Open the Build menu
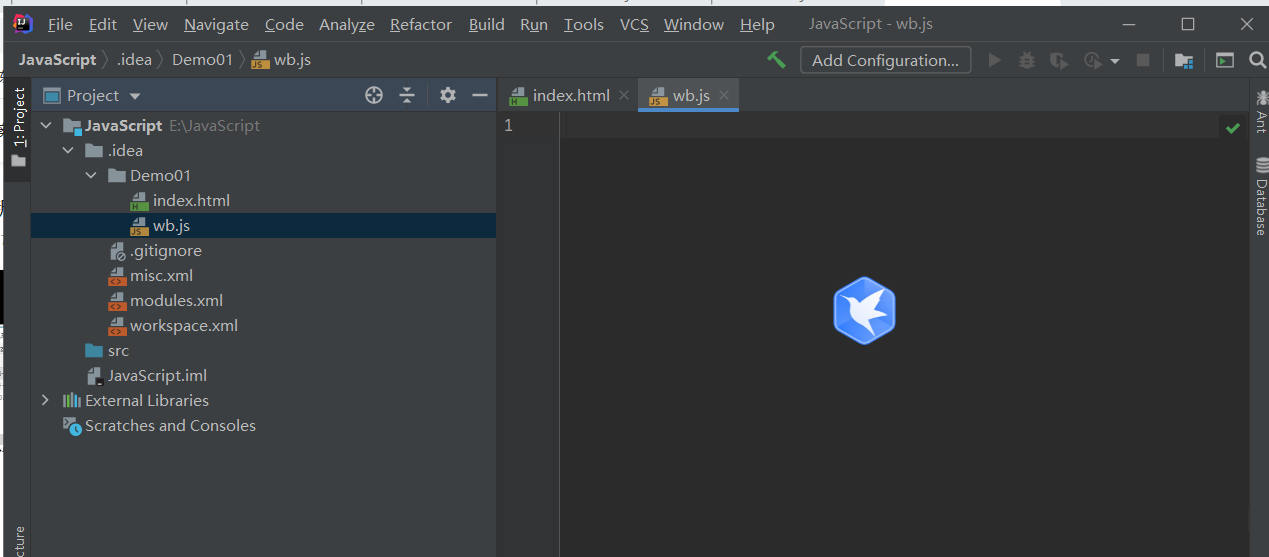 pyautogui.click(x=487, y=24)
